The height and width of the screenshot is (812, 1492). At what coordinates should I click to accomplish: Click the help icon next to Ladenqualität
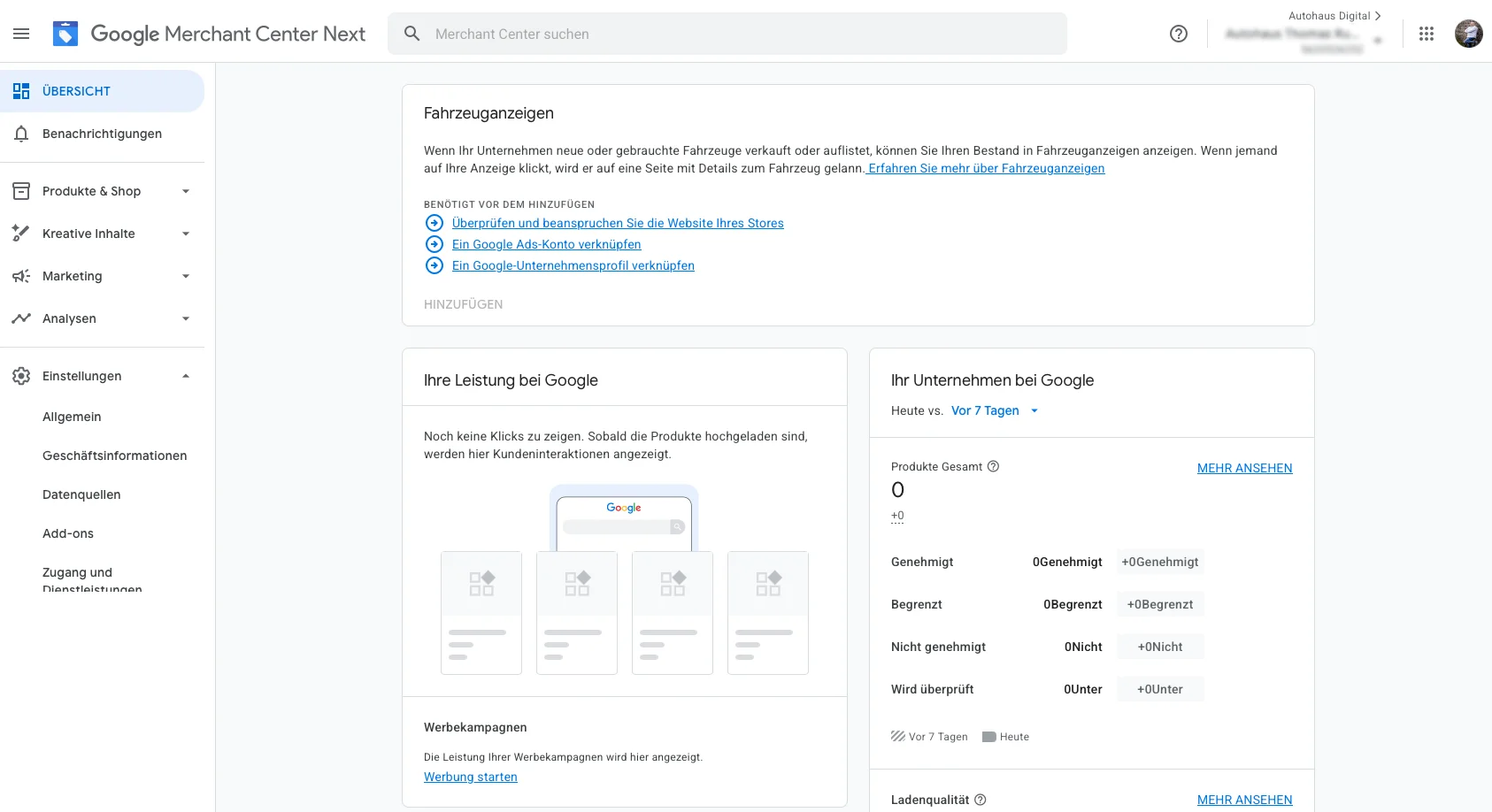[981, 800]
